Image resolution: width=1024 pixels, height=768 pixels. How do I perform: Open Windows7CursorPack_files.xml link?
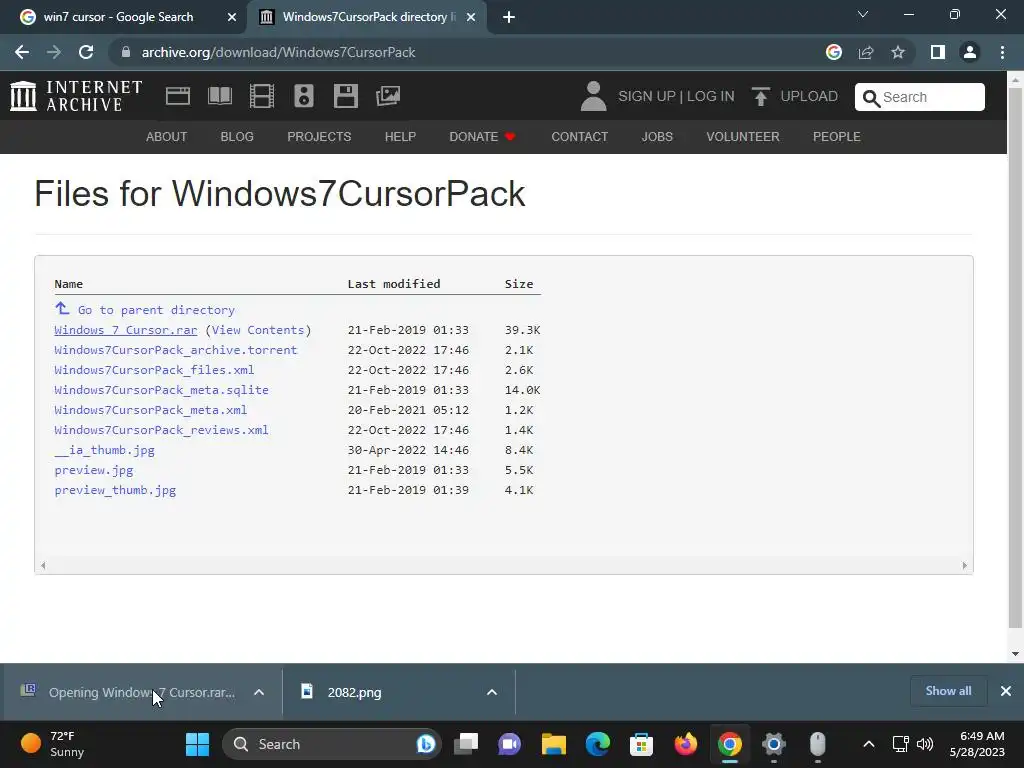pos(154,370)
